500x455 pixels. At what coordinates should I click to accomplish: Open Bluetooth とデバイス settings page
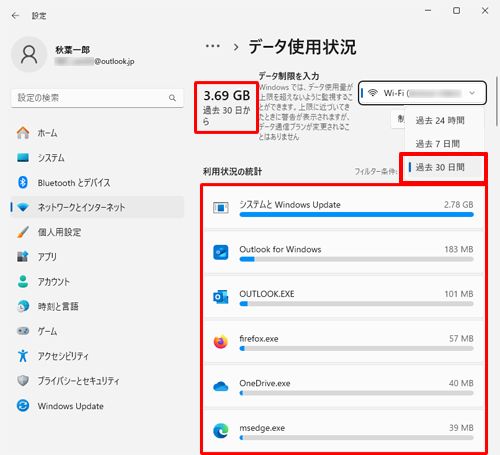(97, 182)
